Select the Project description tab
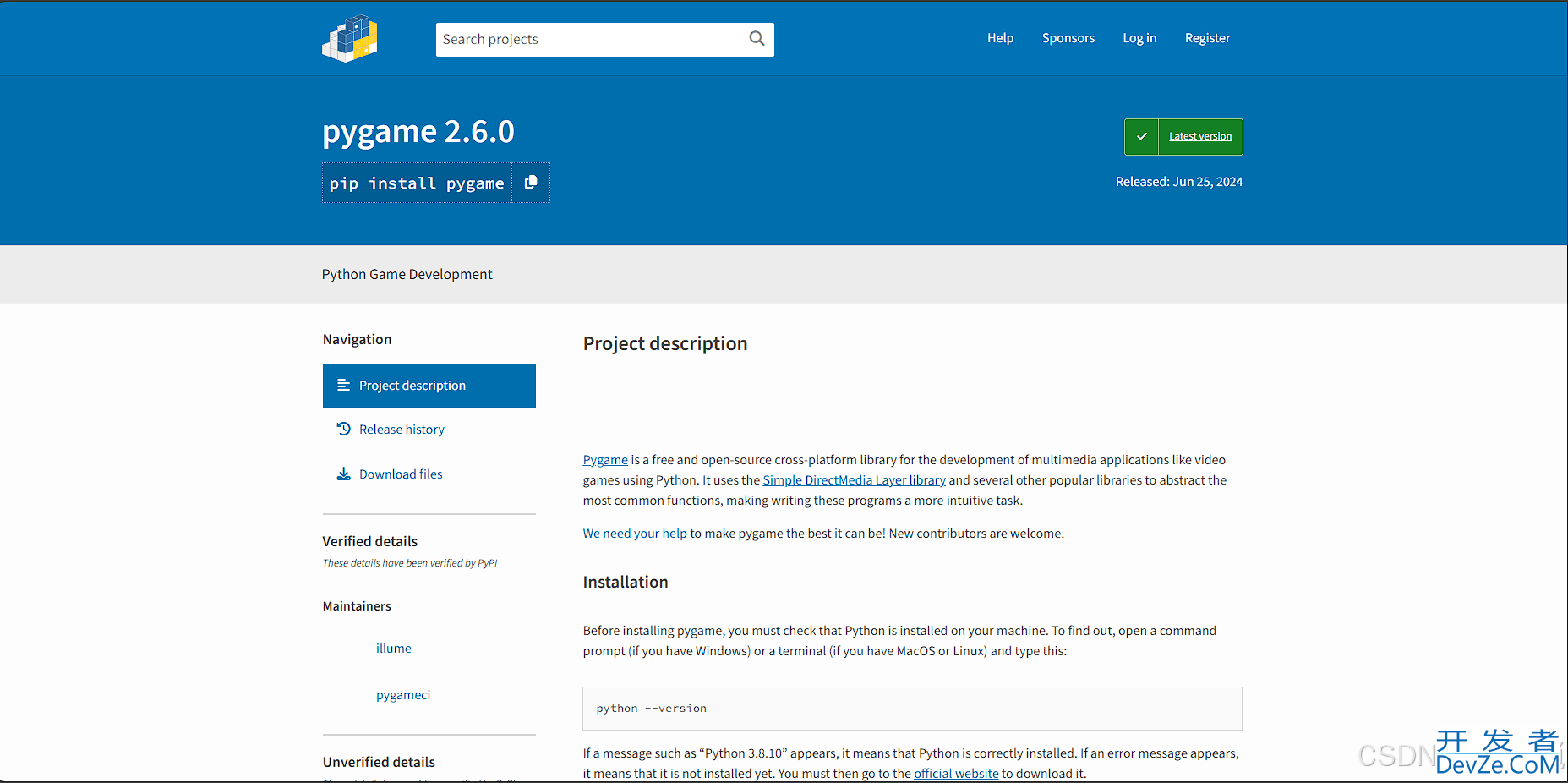 429,386
